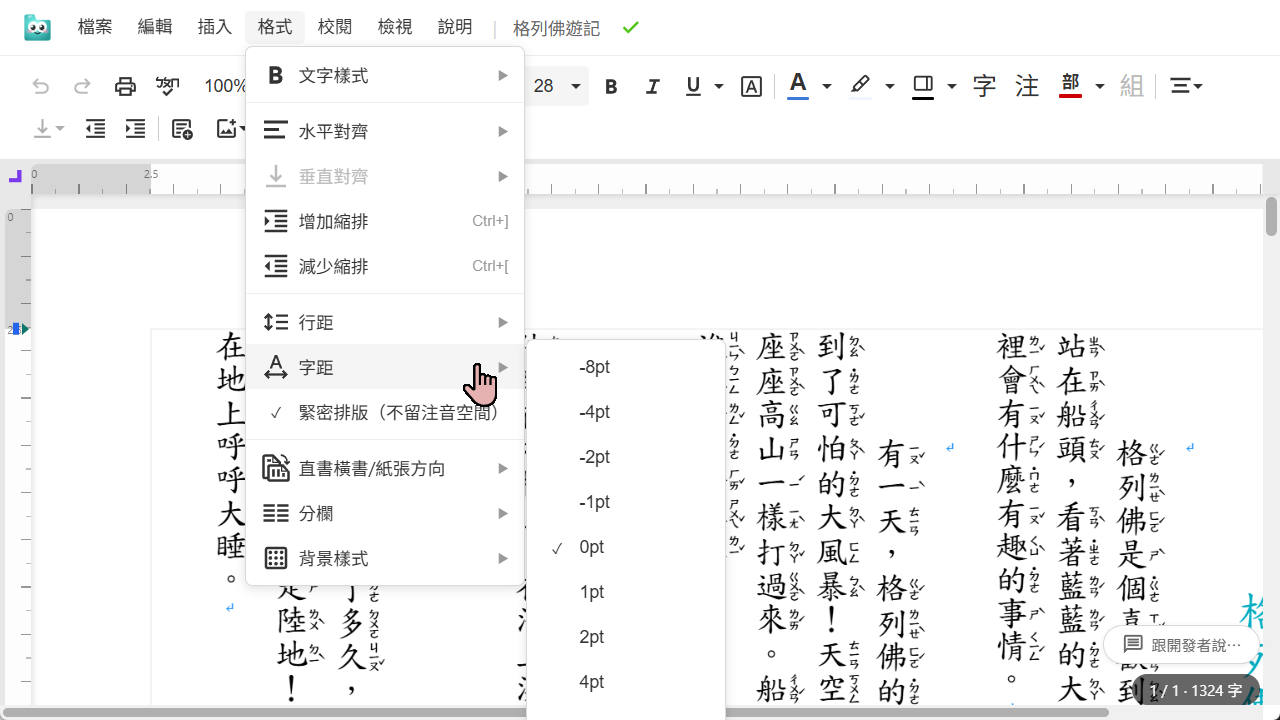Click the 字 character button in toolbar
1280x720 pixels.
[984, 86]
